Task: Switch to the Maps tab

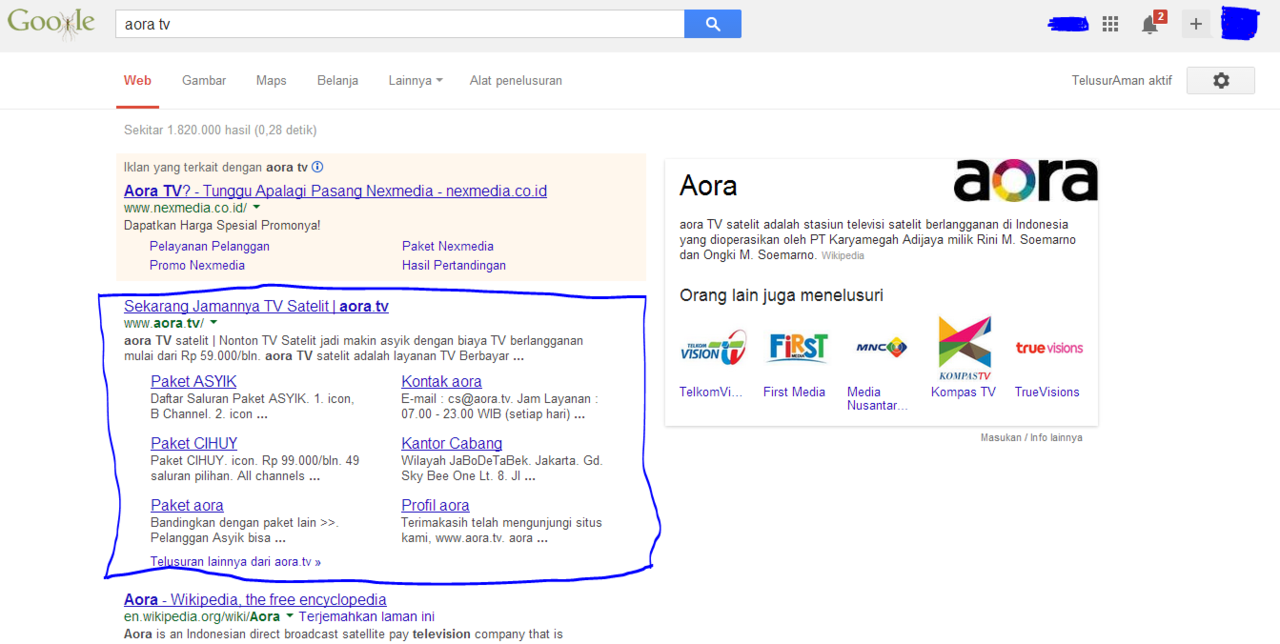Action: [271, 81]
